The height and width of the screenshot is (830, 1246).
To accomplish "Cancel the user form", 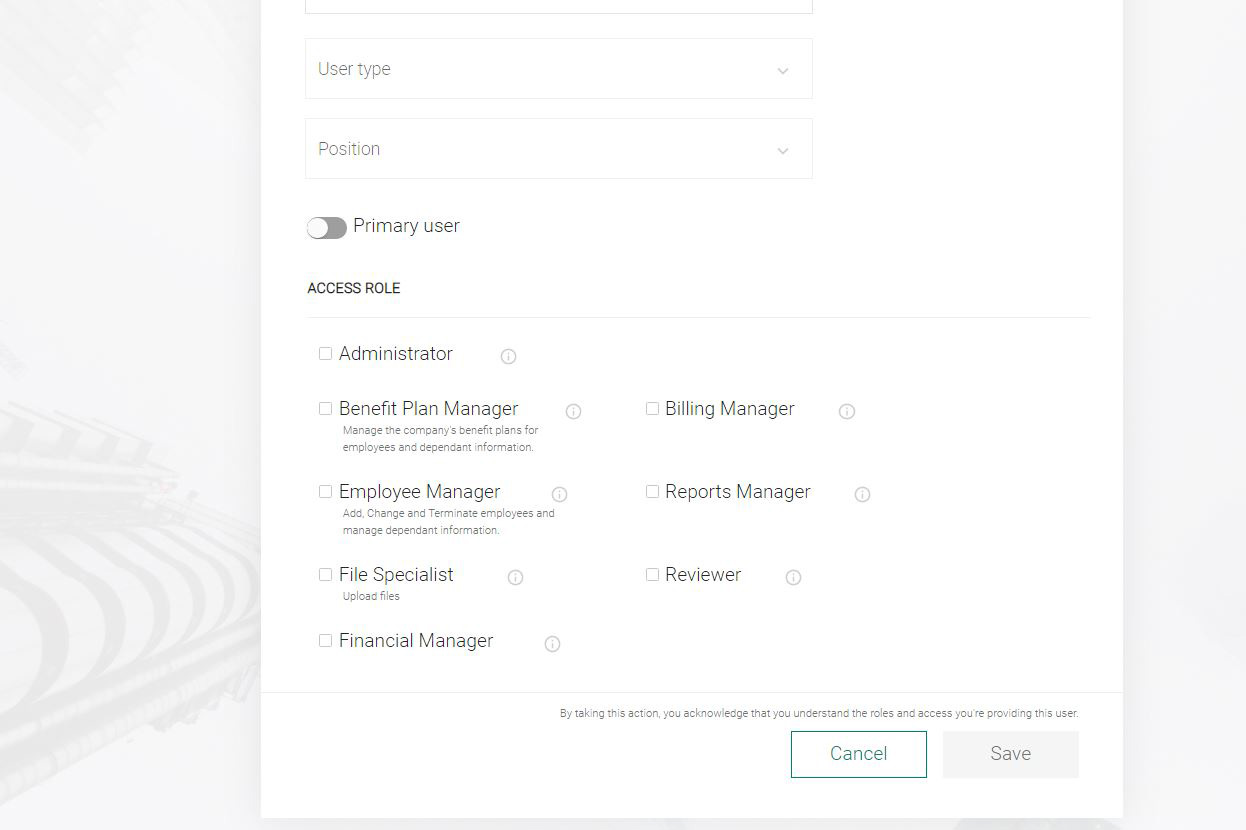I will [x=858, y=754].
